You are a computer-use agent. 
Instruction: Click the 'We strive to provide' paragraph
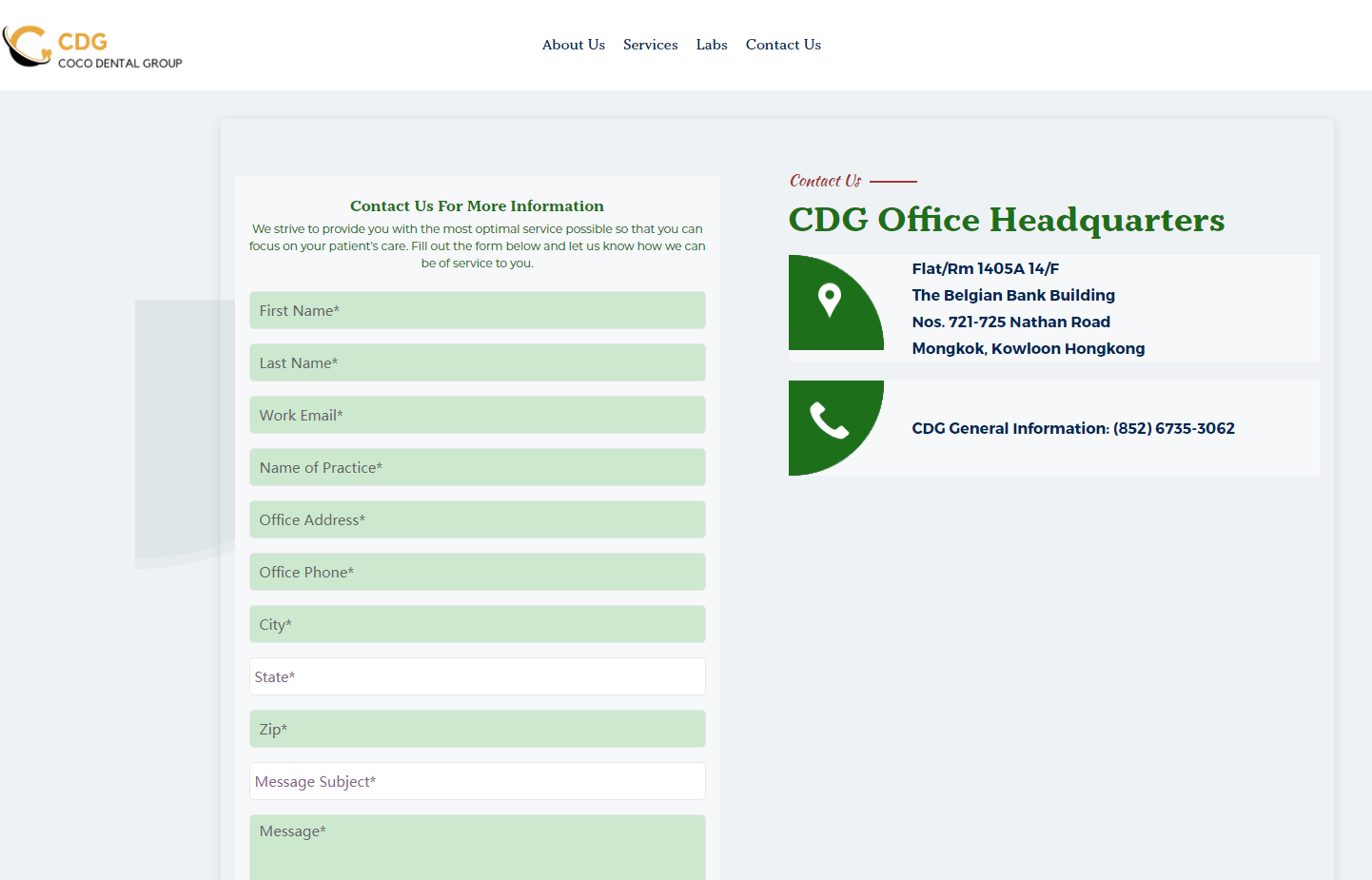pos(478,245)
